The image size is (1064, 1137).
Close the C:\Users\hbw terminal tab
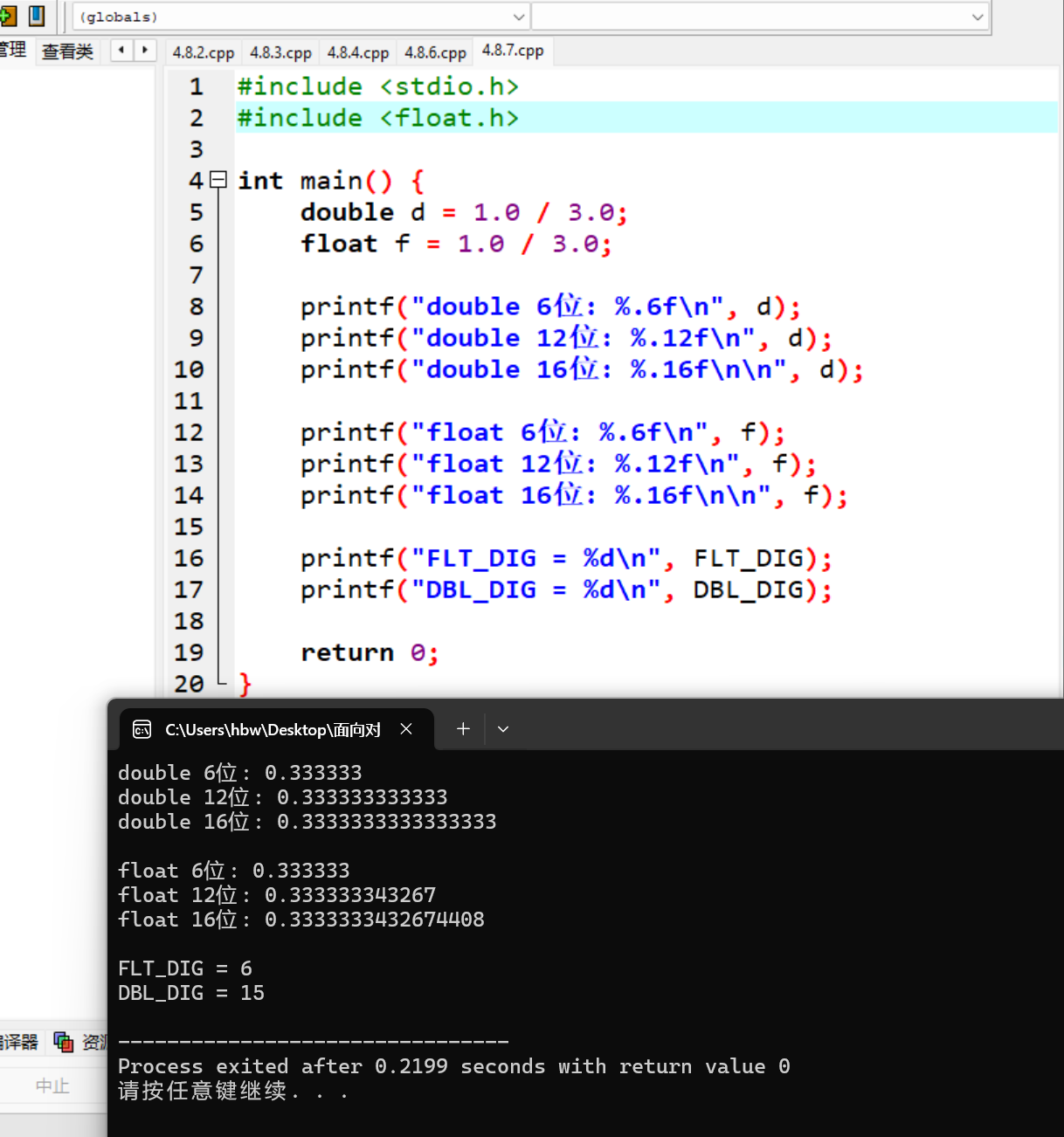point(406,728)
